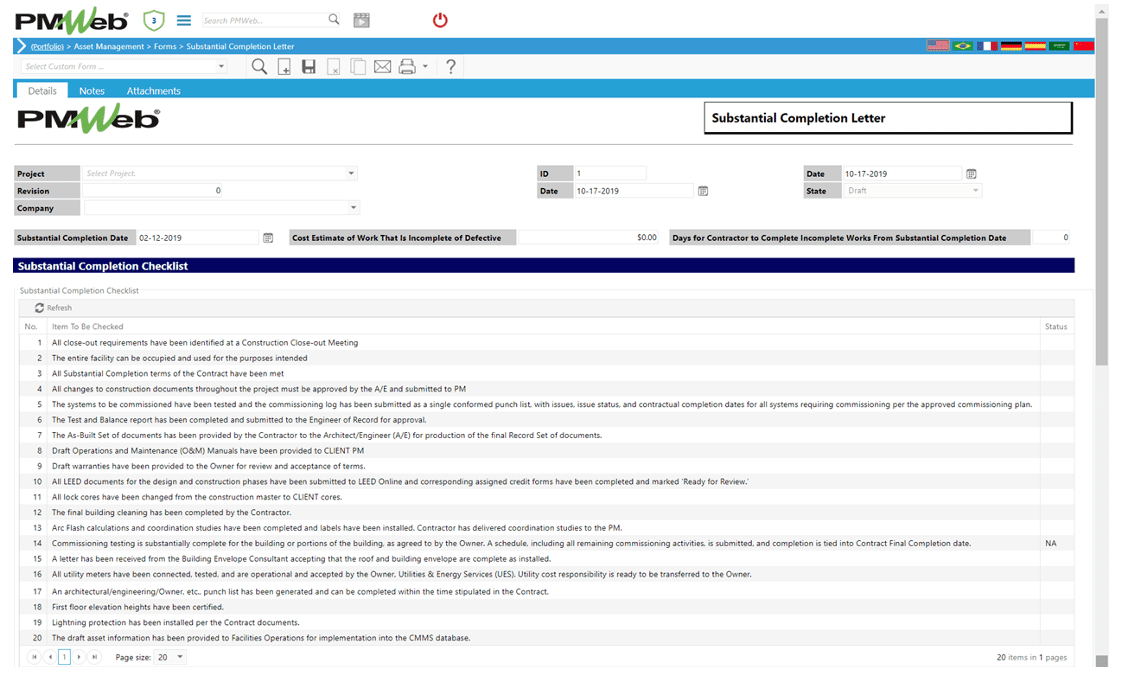Select row 'First floor elevation heights have been certified'

(x=546, y=607)
